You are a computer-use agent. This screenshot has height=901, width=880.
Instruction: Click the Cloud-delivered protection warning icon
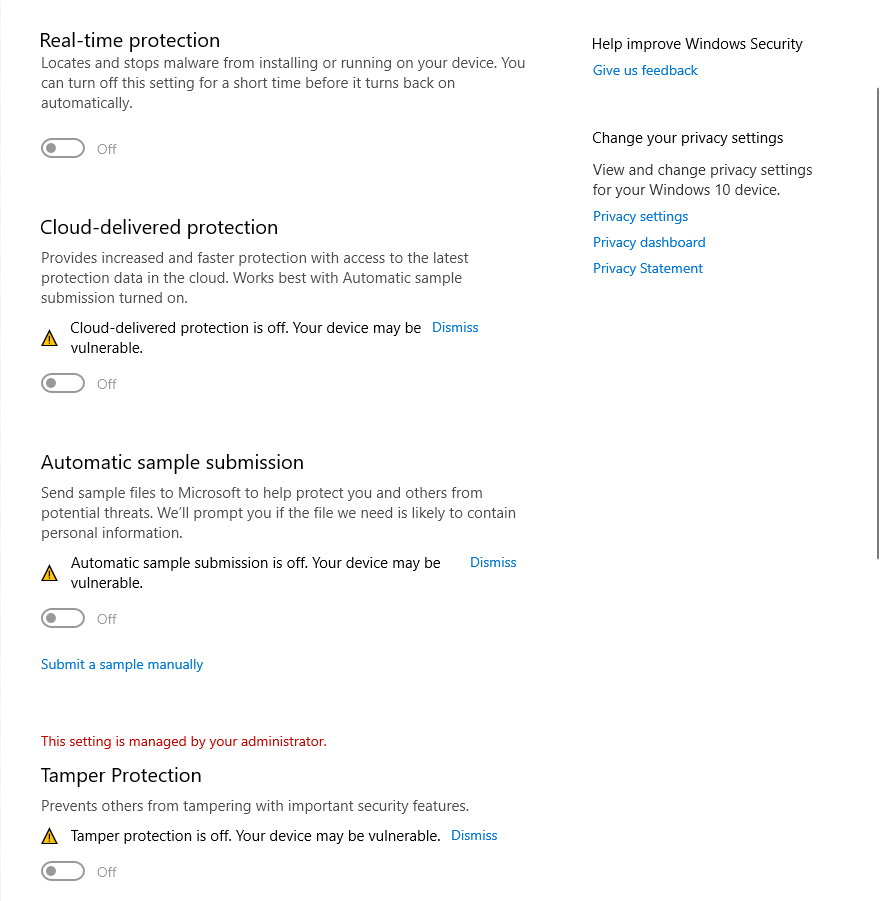49,338
